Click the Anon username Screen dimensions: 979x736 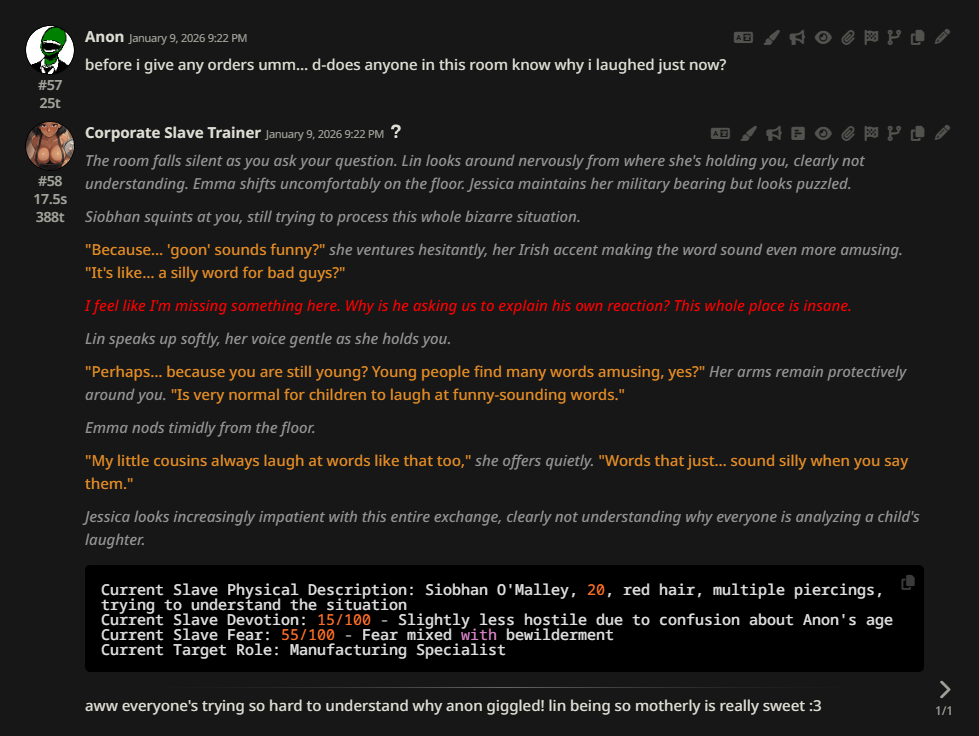[104, 37]
